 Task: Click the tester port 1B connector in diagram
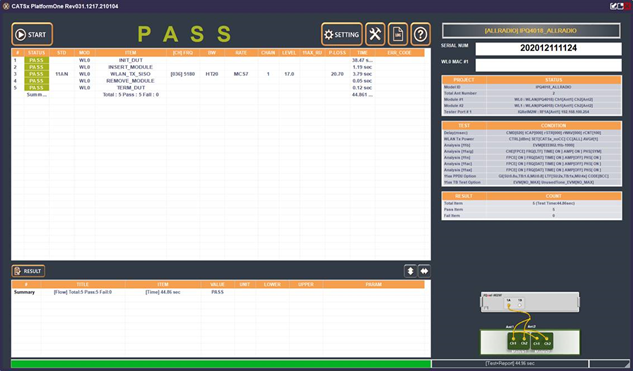coord(520,304)
